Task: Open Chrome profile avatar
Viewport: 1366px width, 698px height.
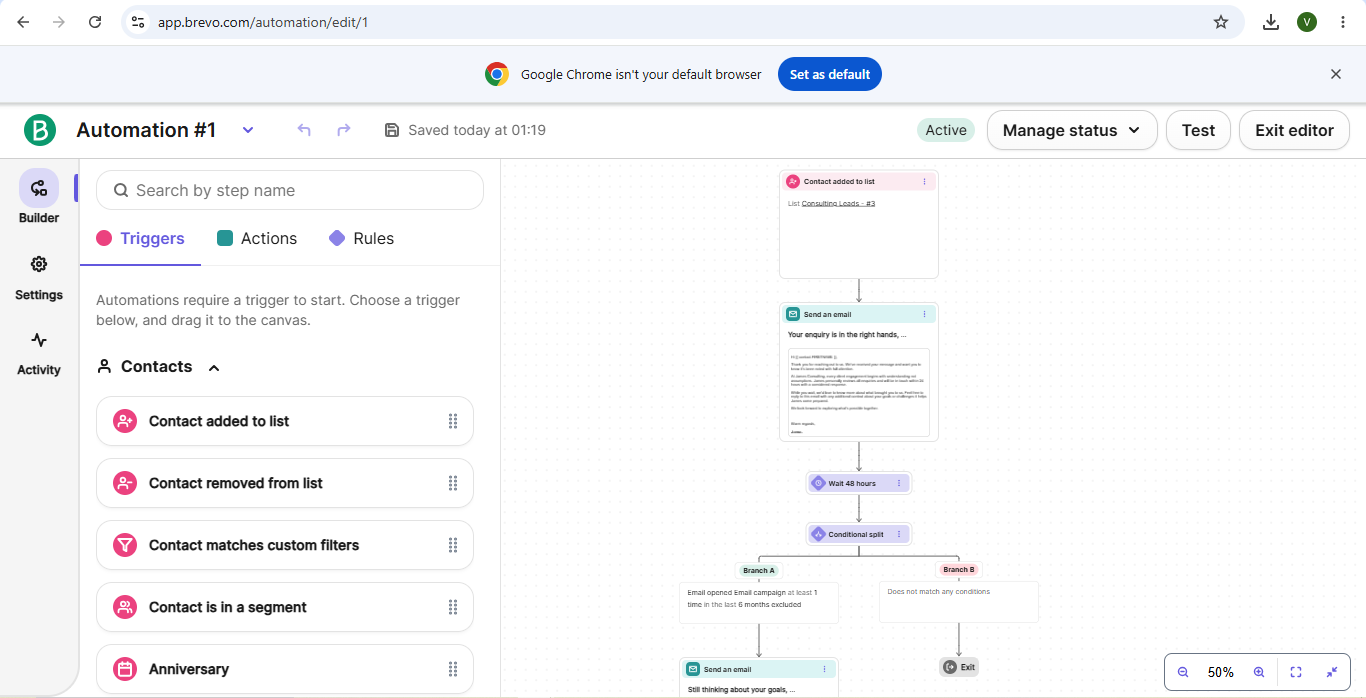Action: pos(1307,22)
